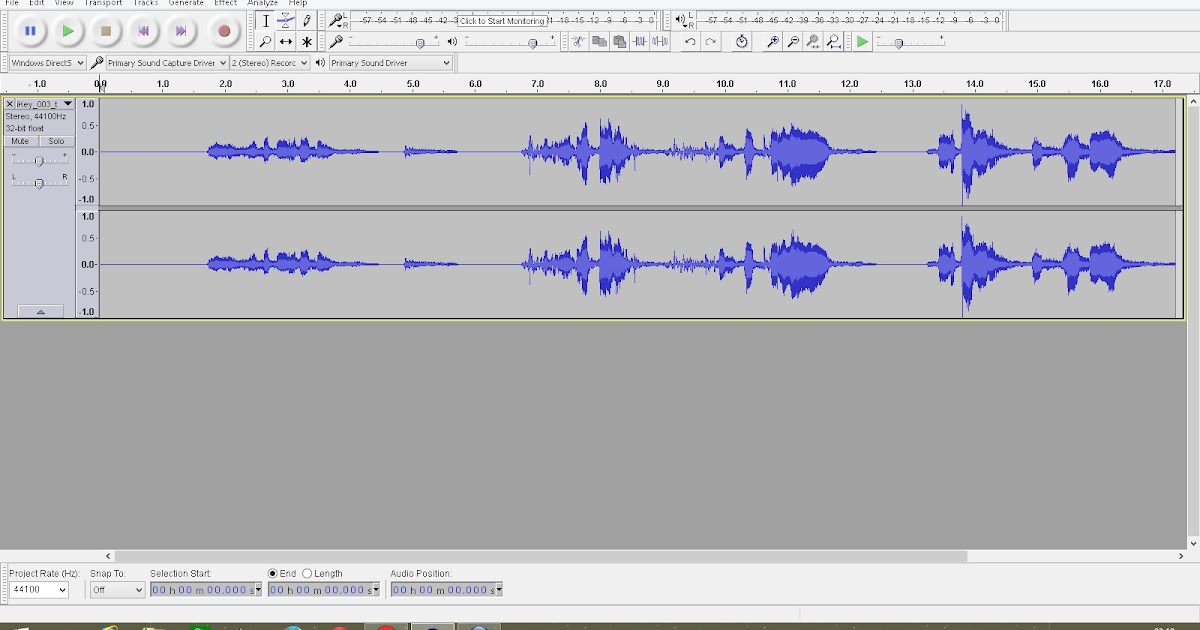Enable Solo on the track

point(56,141)
